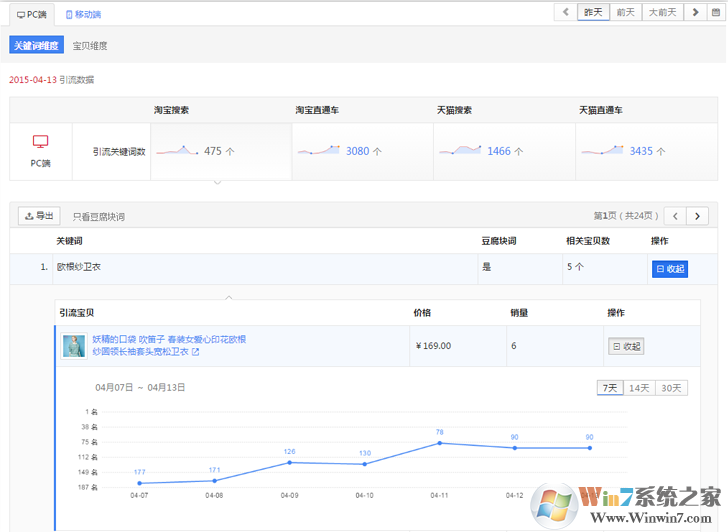
Task: Collapse keyword row with blue 收起 button
Action: 669,268
